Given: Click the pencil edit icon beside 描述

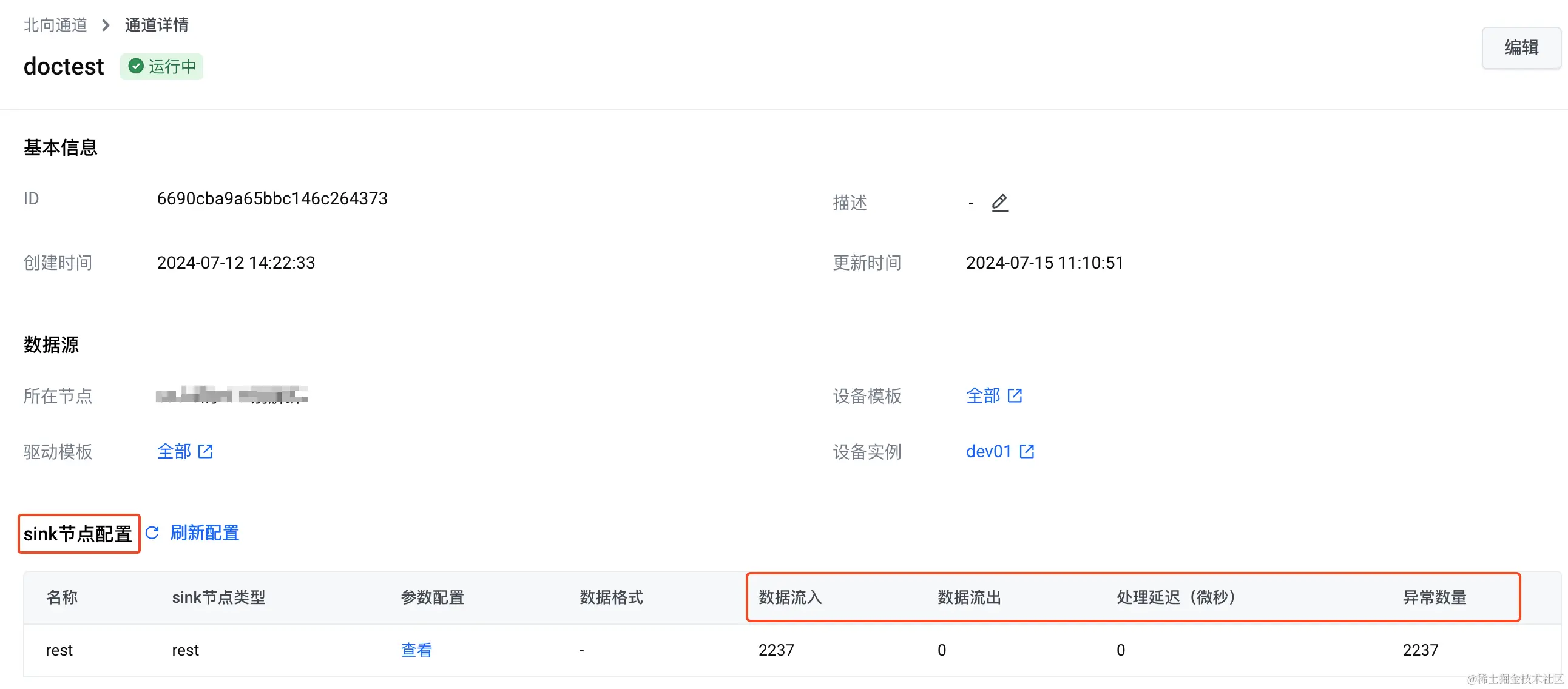Looking at the screenshot, I should 999,203.
